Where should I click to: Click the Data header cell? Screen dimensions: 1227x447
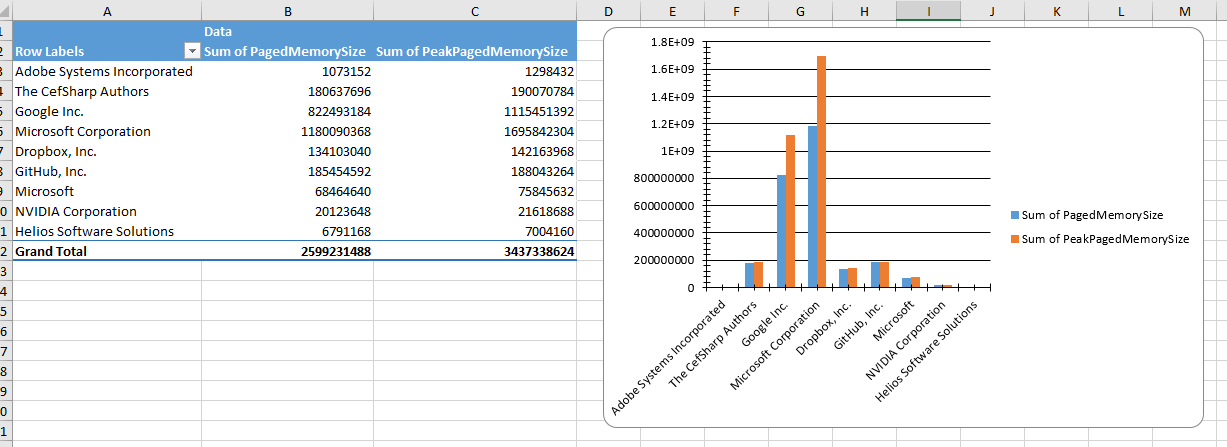coord(218,32)
